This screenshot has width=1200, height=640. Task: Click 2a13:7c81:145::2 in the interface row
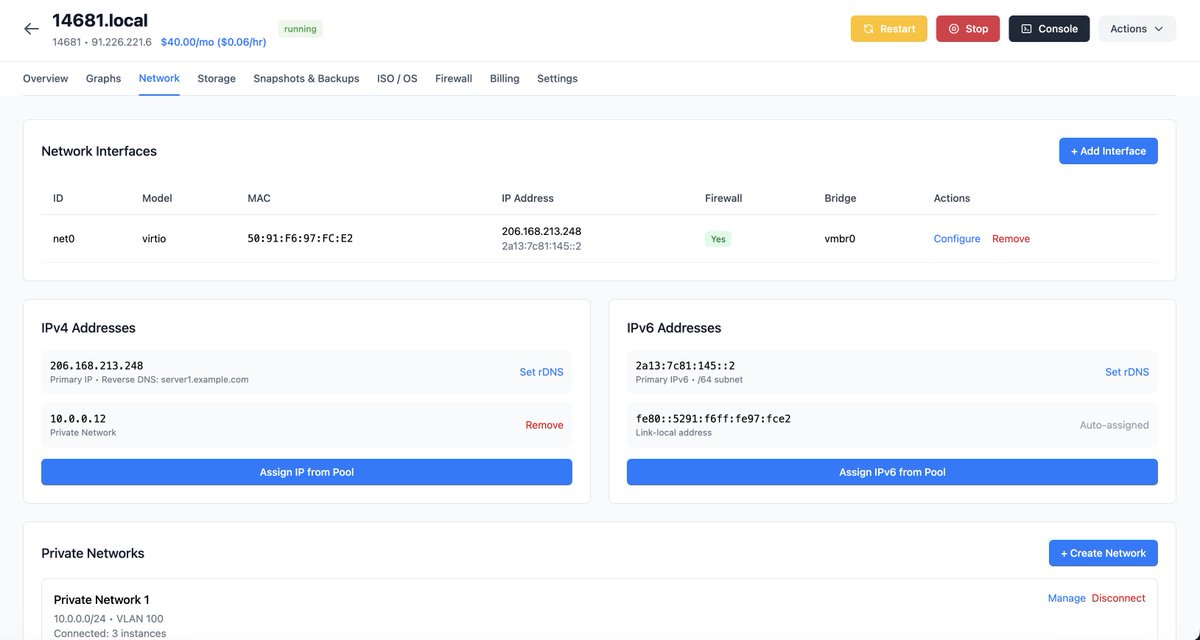[x=541, y=246]
